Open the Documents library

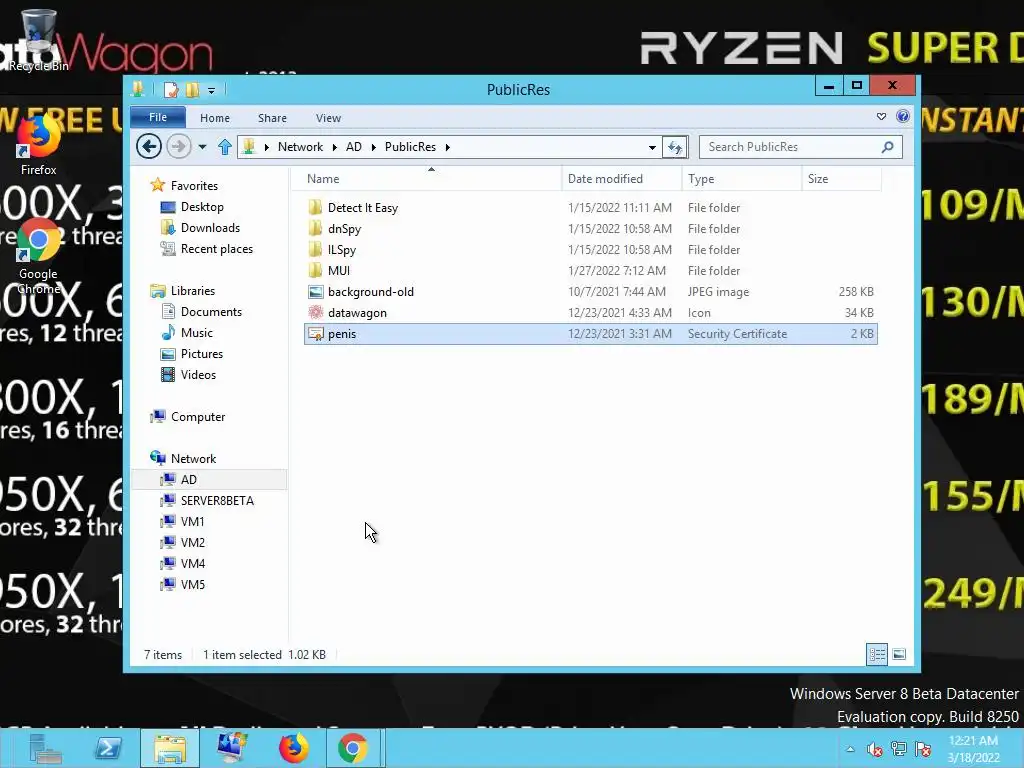[211, 312]
